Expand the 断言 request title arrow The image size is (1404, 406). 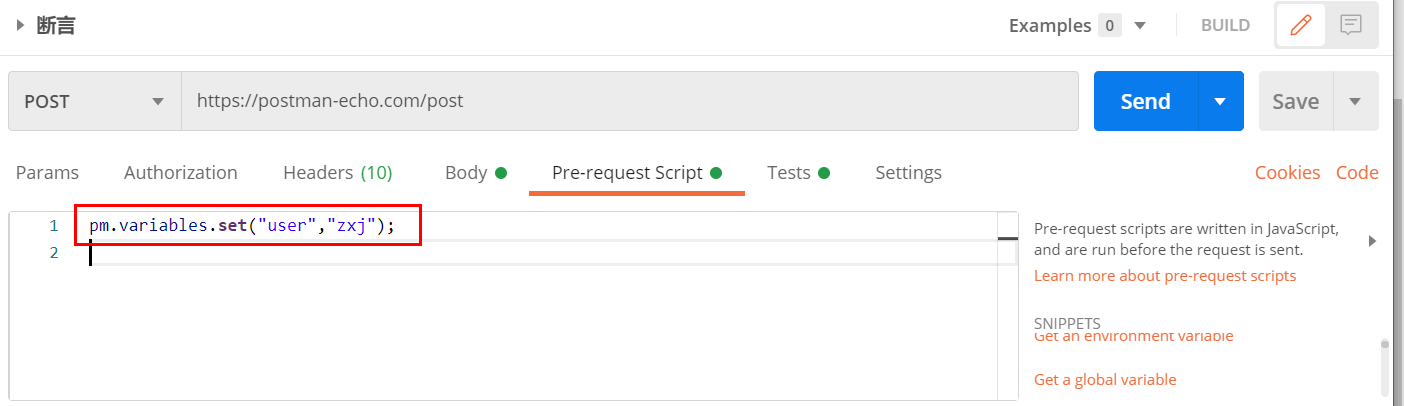tap(20, 26)
